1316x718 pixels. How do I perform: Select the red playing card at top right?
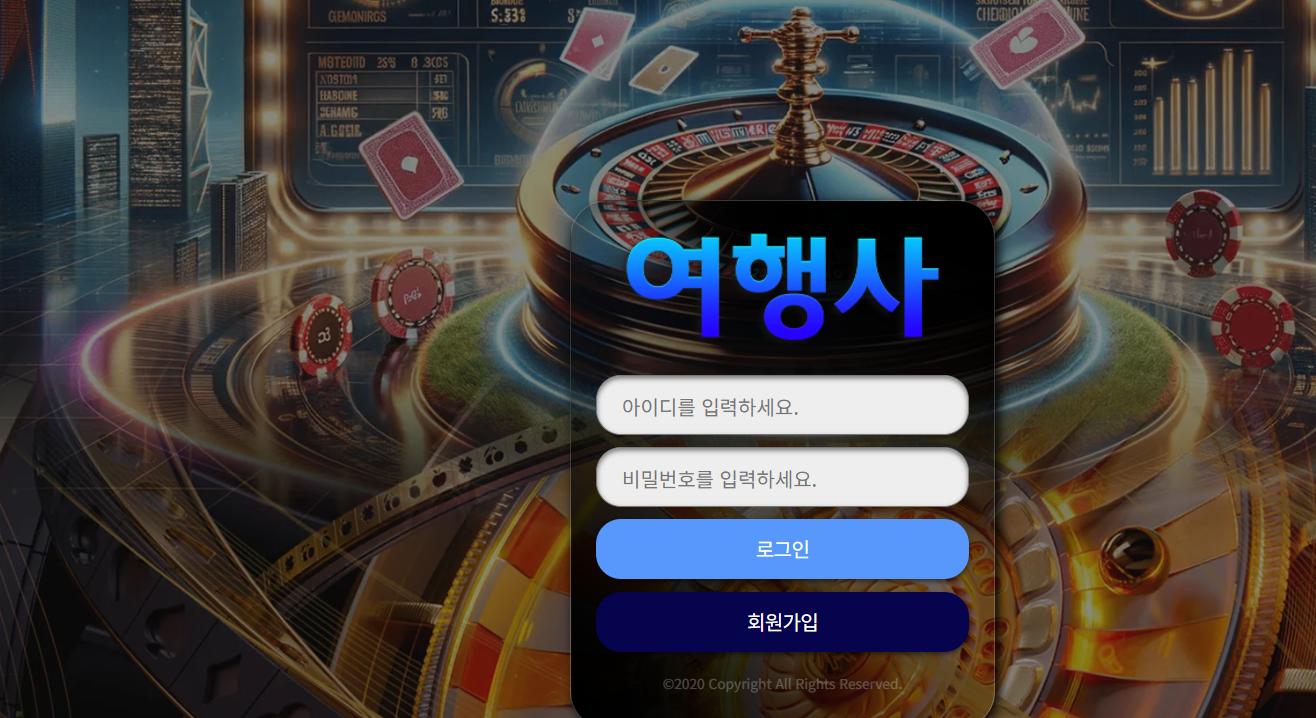tap(1027, 42)
